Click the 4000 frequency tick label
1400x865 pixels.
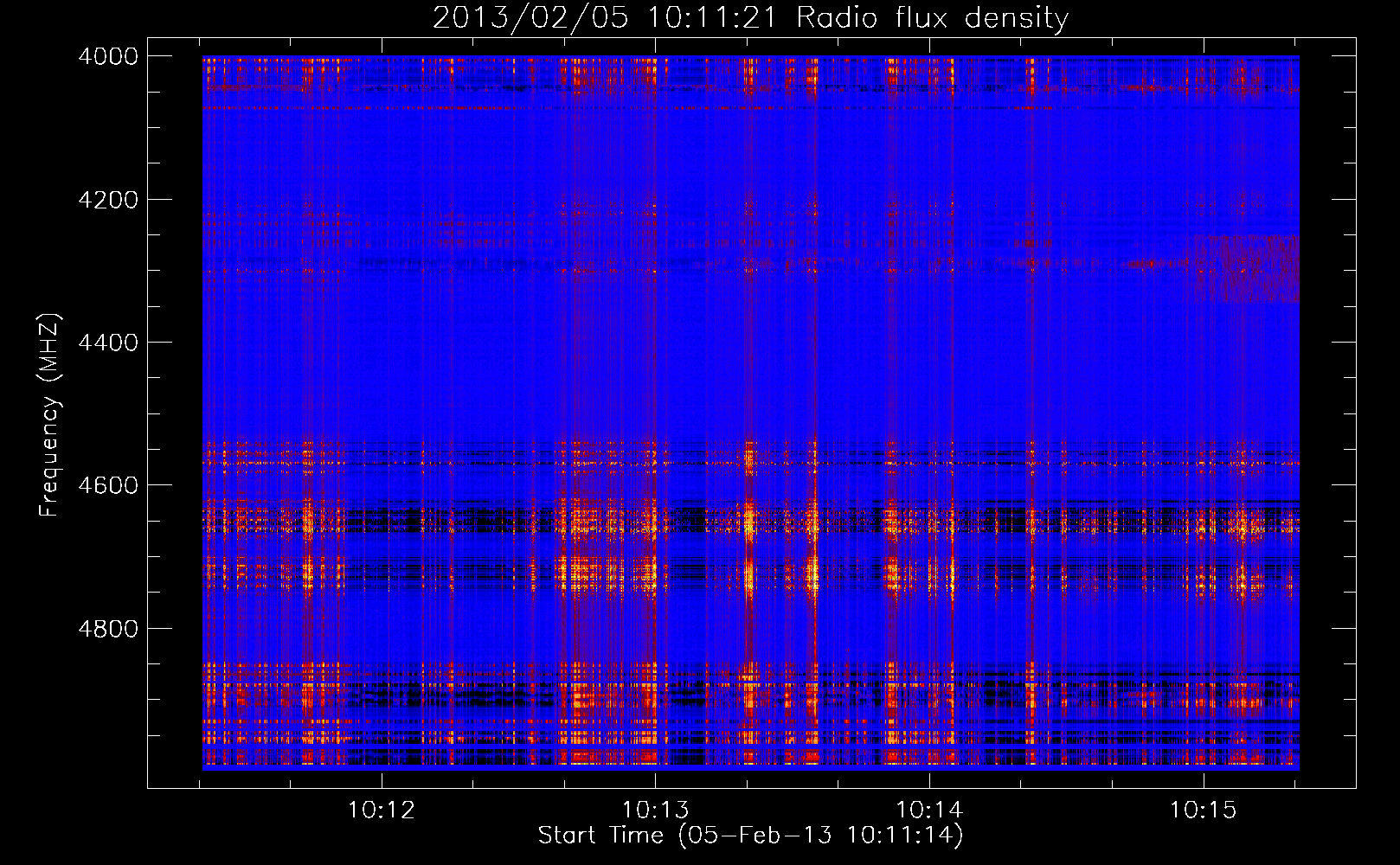[x=108, y=56]
